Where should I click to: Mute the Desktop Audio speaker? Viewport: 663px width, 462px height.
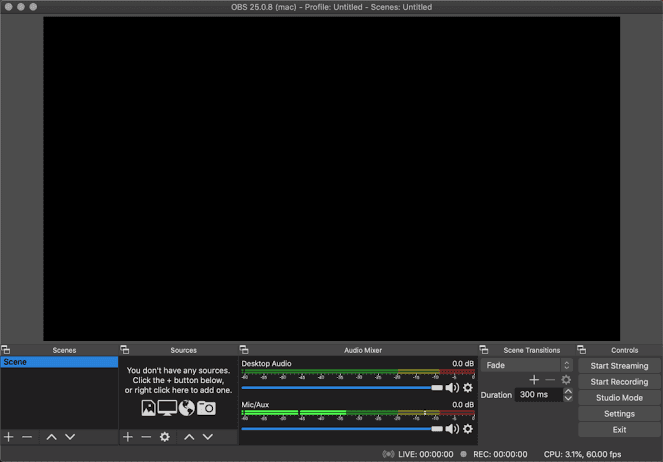pyautogui.click(x=452, y=388)
